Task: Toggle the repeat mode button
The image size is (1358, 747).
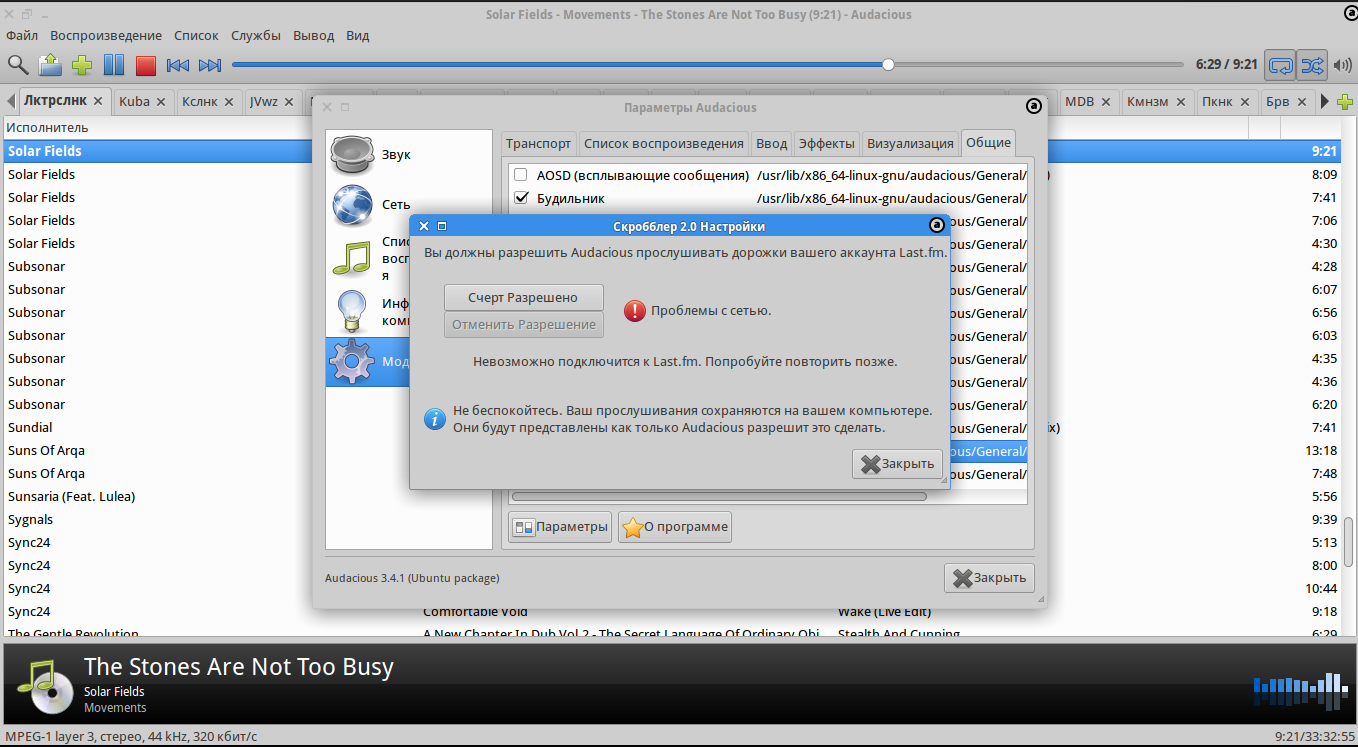Action: (x=1280, y=65)
